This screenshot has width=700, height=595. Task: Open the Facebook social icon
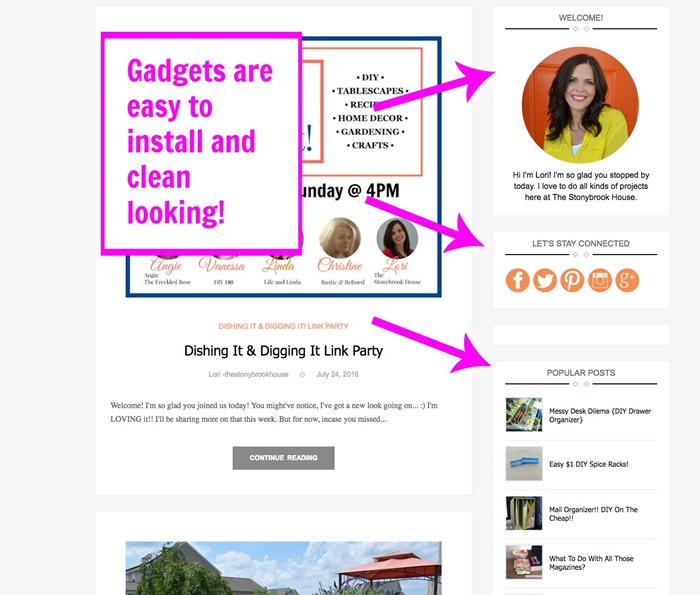pos(517,280)
